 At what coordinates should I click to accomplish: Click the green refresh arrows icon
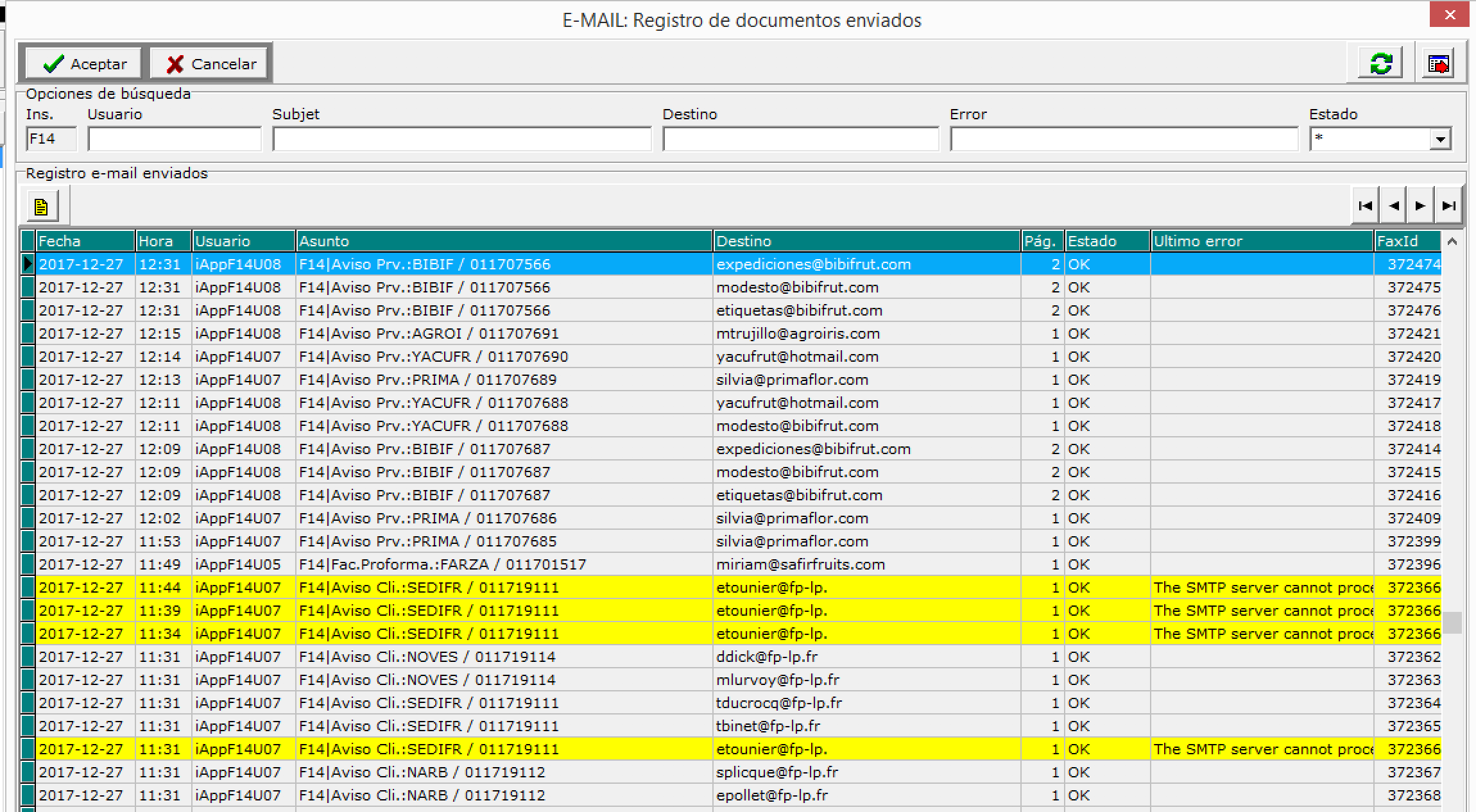click(x=1380, y=63)
